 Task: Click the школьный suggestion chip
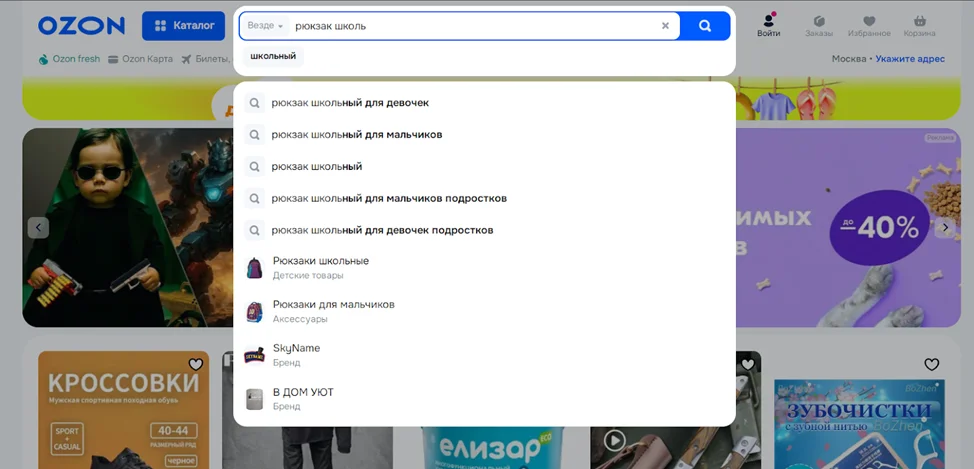pos(273,56)
